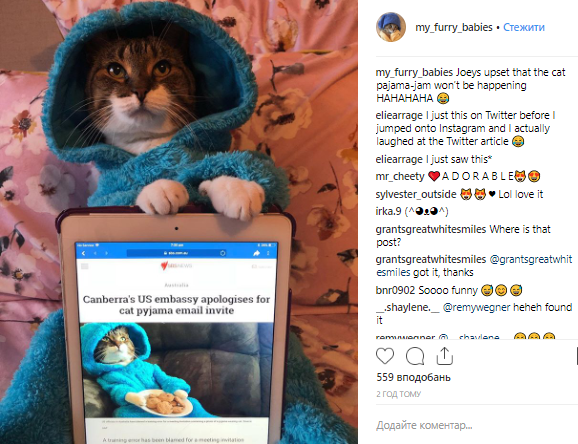Open the 2 год тому timestamp
The width and height of the screenshot is (578, 444).
[x=398, y=394]
